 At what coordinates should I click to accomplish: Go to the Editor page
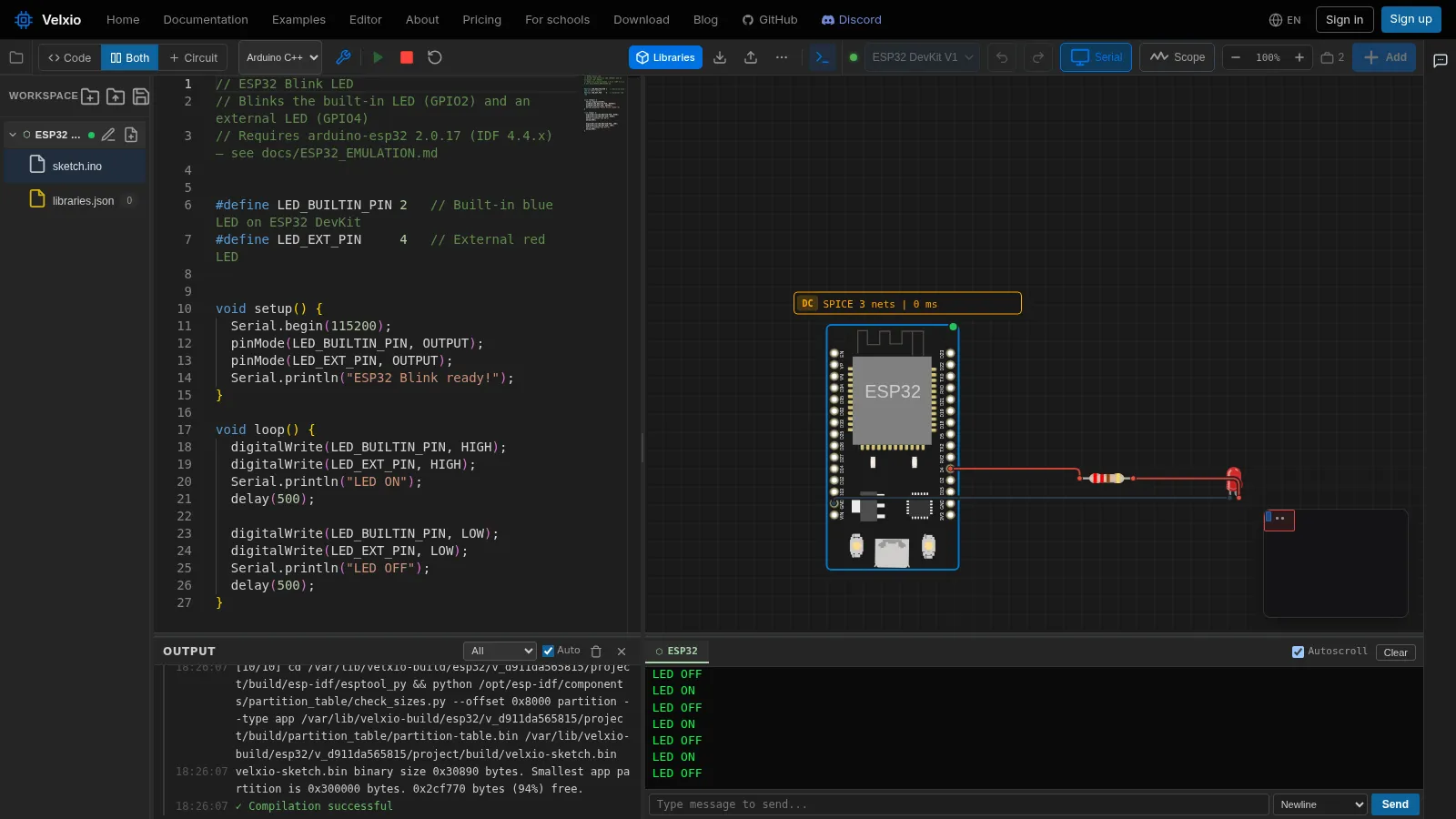[x=366, y=19]
